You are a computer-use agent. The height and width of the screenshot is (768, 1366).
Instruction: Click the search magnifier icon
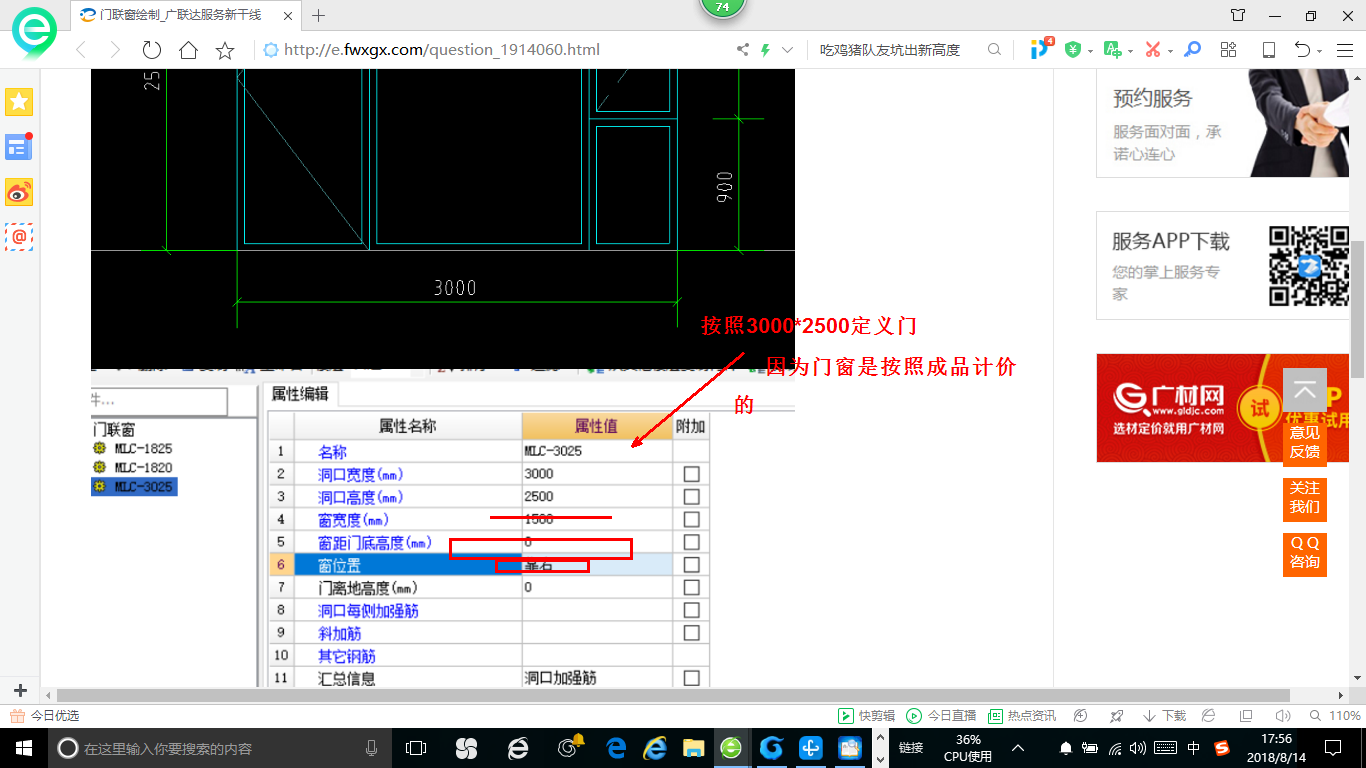(x=994, y=49)
